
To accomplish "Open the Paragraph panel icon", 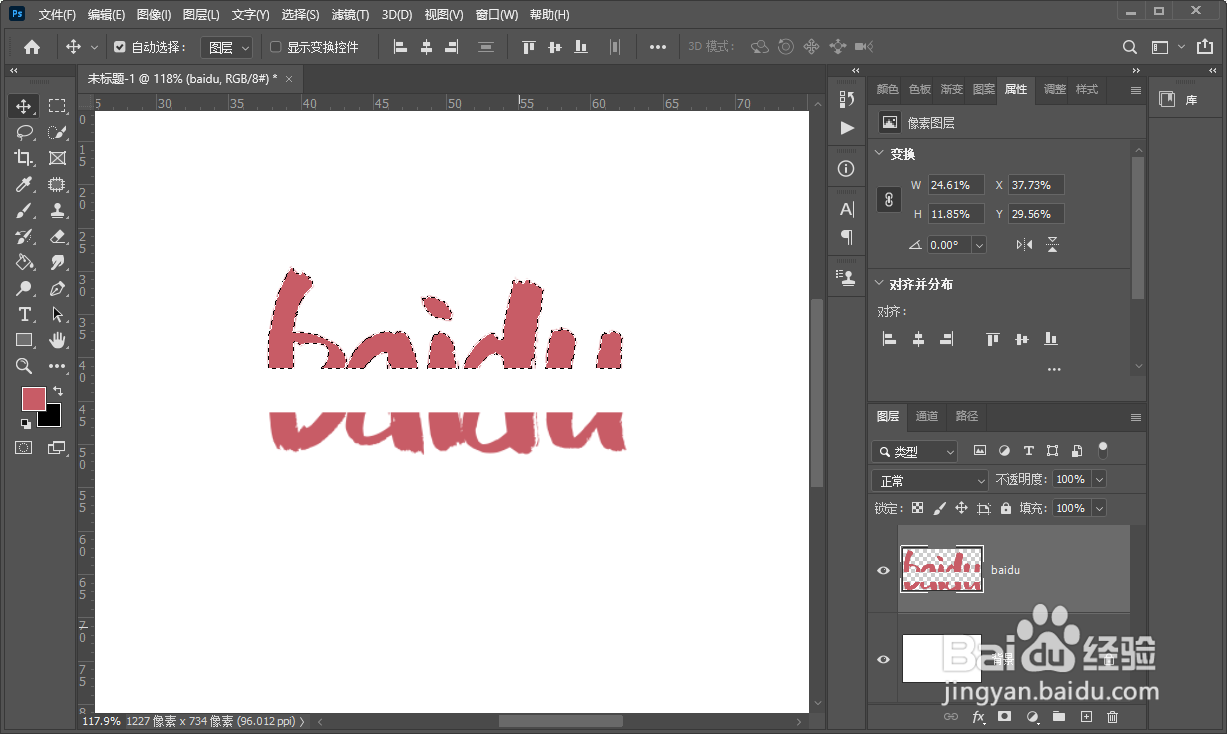I will click(847, 237).
